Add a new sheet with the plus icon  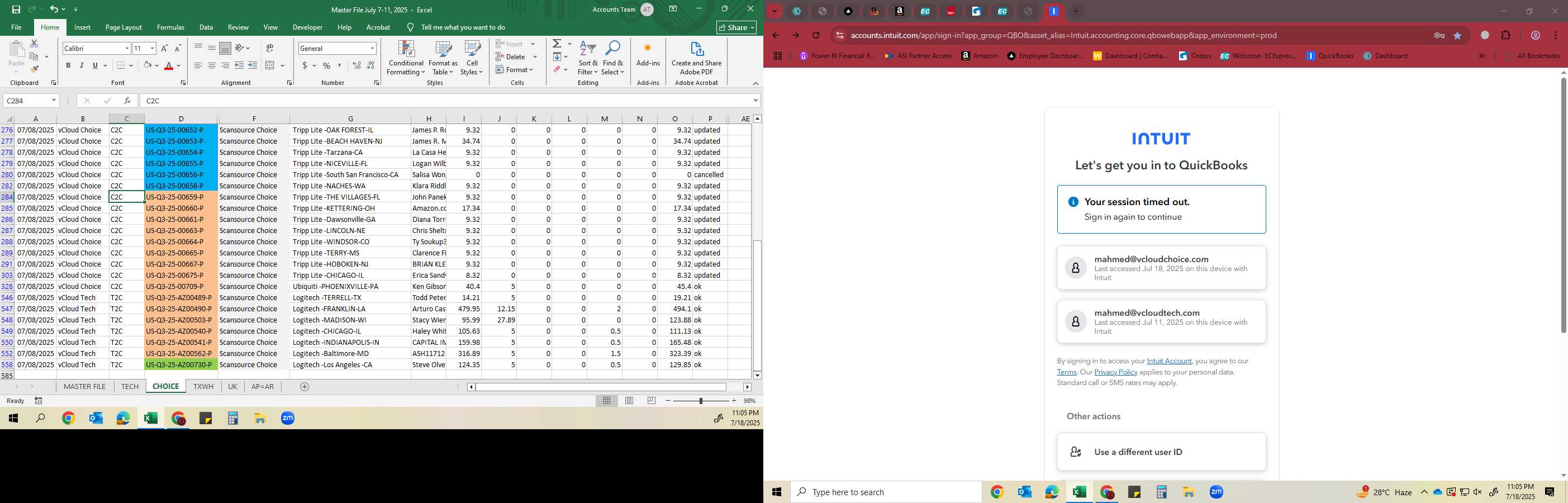click(x=305, y=387)
